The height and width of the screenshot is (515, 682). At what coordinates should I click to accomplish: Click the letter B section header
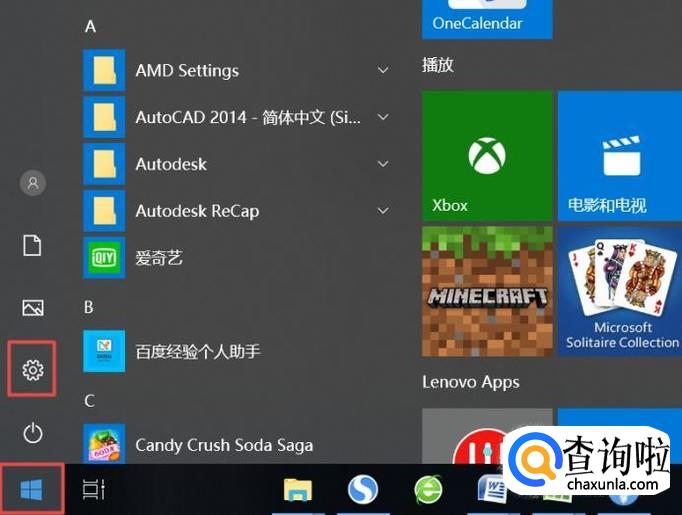coord(89,306)
